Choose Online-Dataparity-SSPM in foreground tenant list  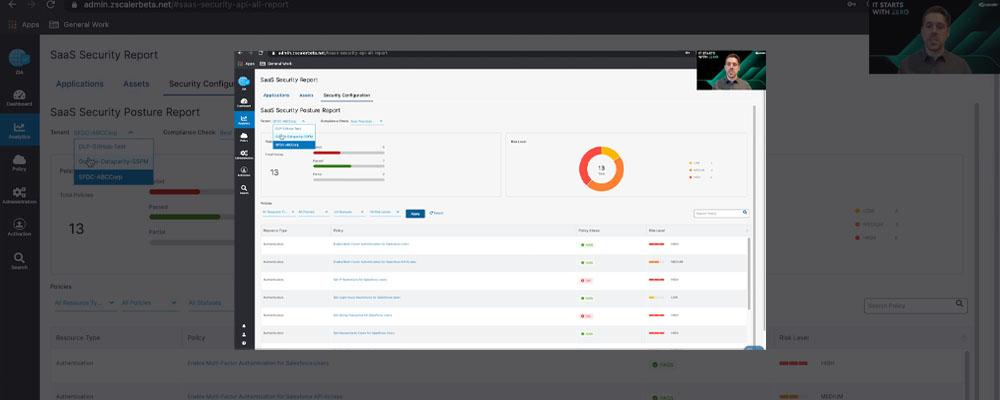coord(294,137)
